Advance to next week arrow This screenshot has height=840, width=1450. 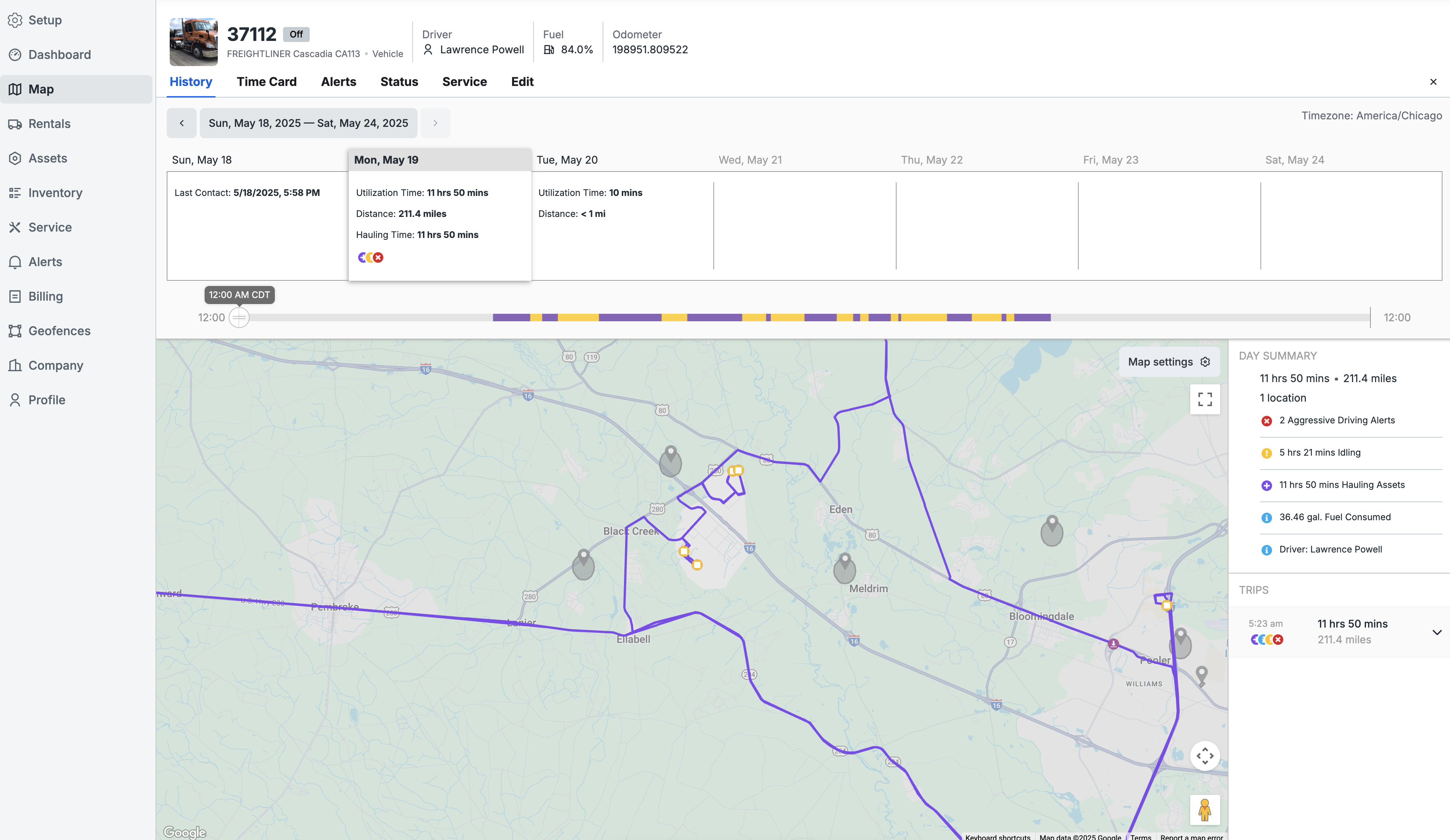pyautogui.click(x=435, y=123)
